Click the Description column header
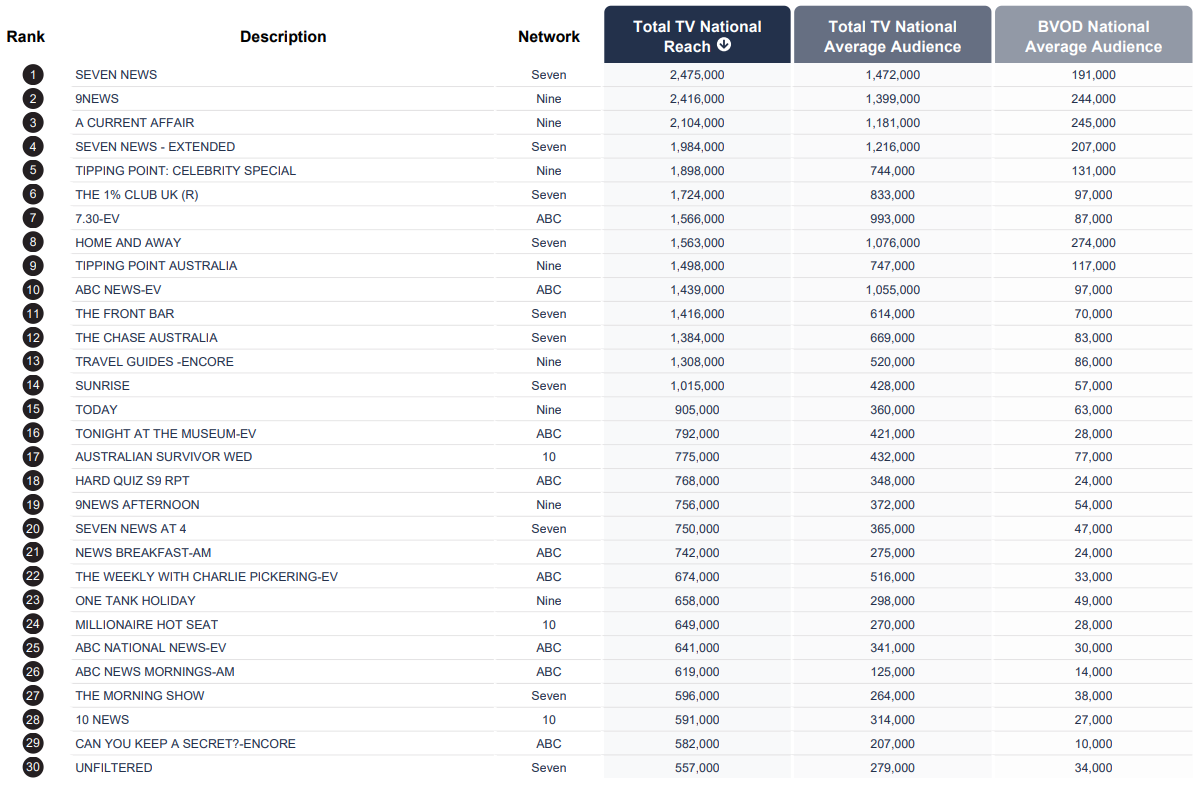This screenshot has height=794, width=1199. click(283, 37)
